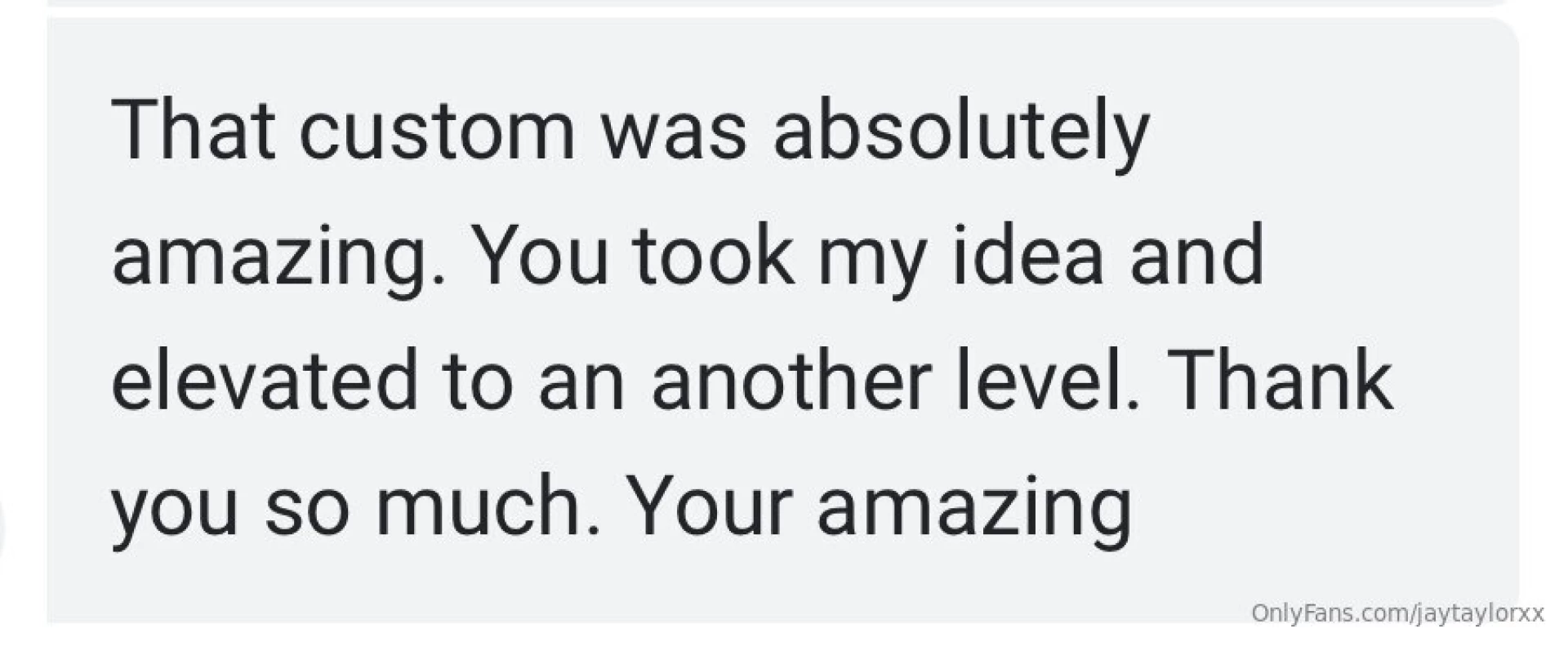
Task: Click the word "elevated" in third line
Action: point(265,380)
